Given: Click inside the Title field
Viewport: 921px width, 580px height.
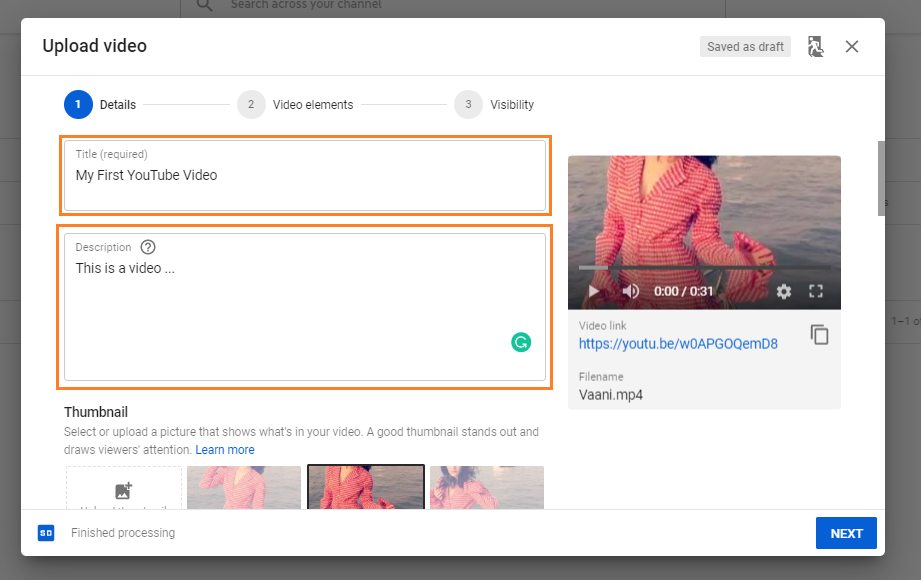Looking at the screenshot, I should tap(305, 175).
